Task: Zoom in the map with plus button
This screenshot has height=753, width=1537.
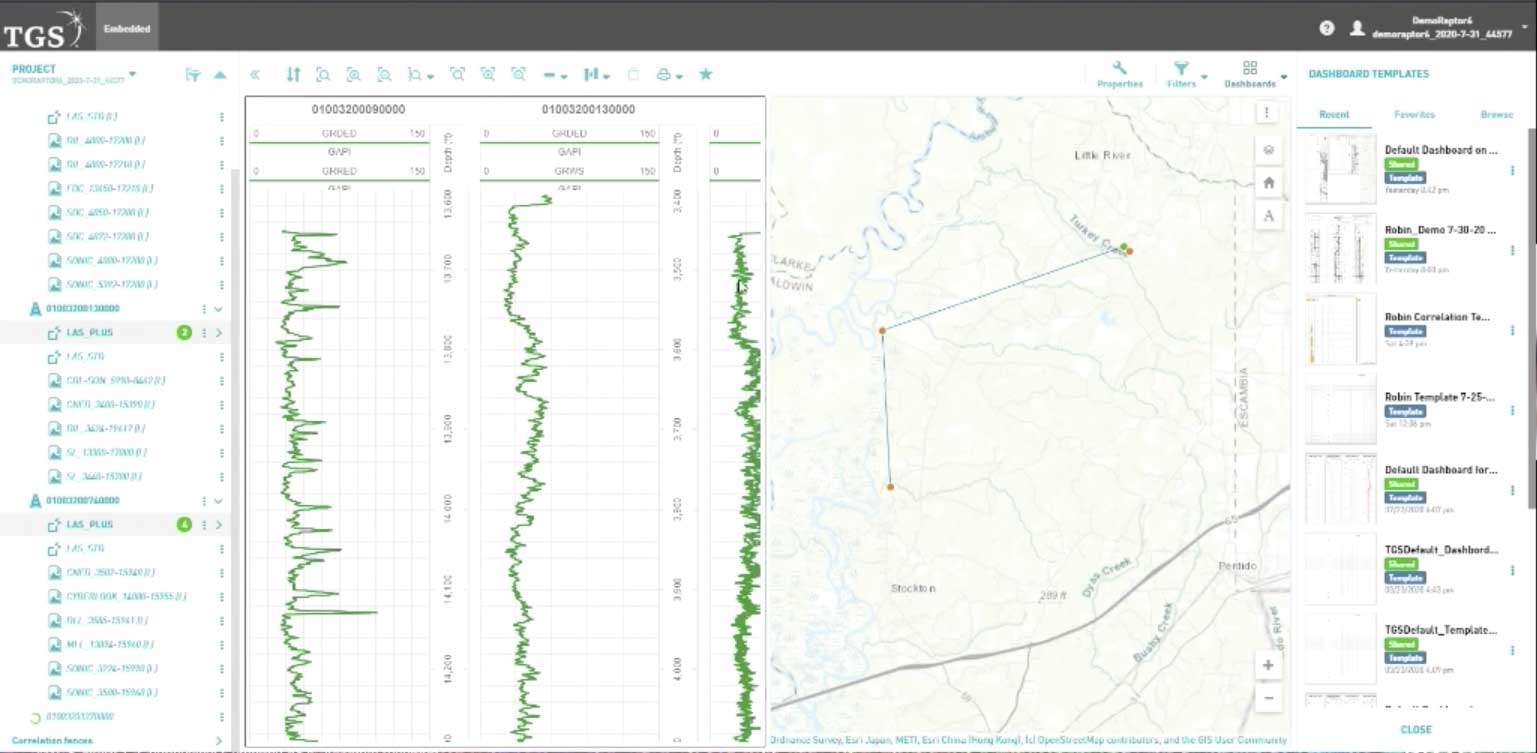Action: [x=1268, y=665]
